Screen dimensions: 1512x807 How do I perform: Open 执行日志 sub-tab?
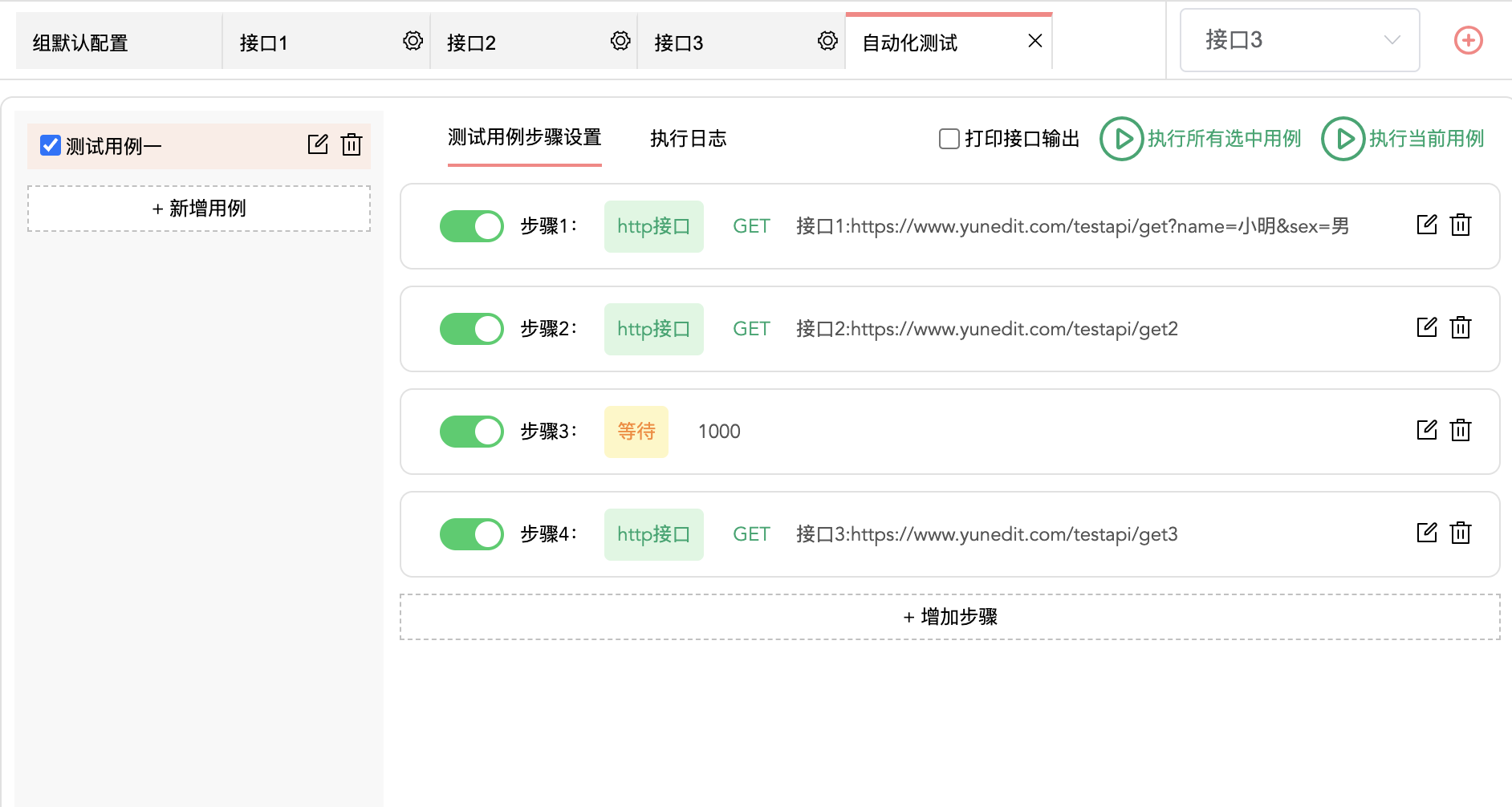tap(689, 139)
